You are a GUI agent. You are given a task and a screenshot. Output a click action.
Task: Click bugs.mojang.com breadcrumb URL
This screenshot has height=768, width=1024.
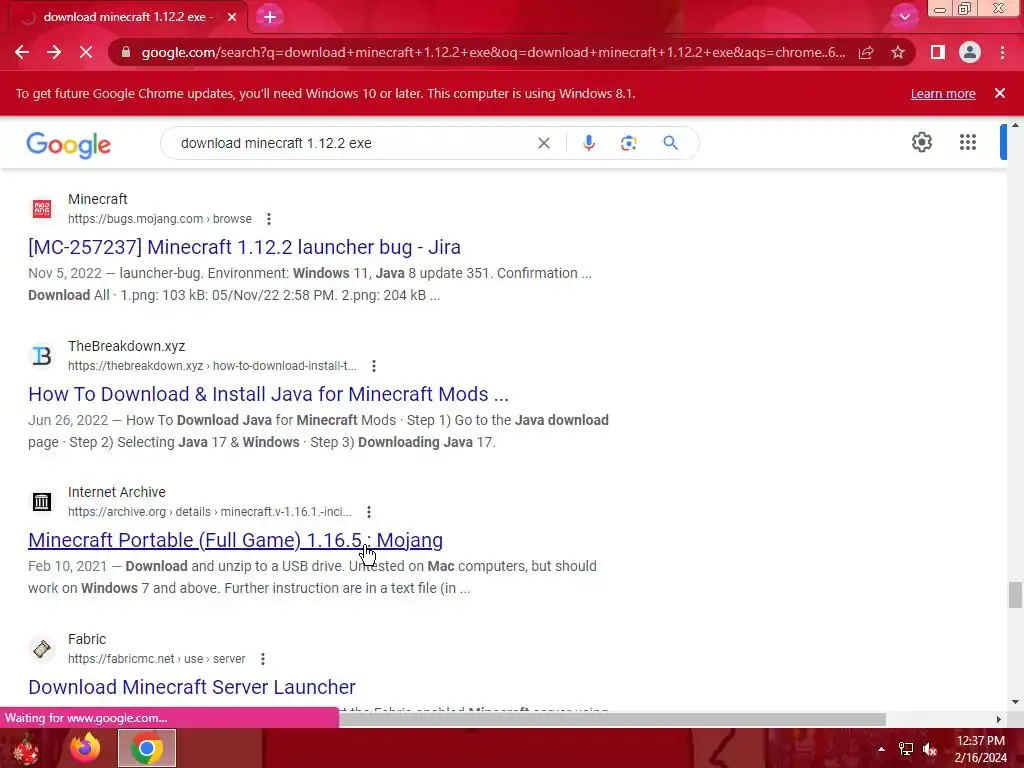pyautogui.click(x=159, y=219)
